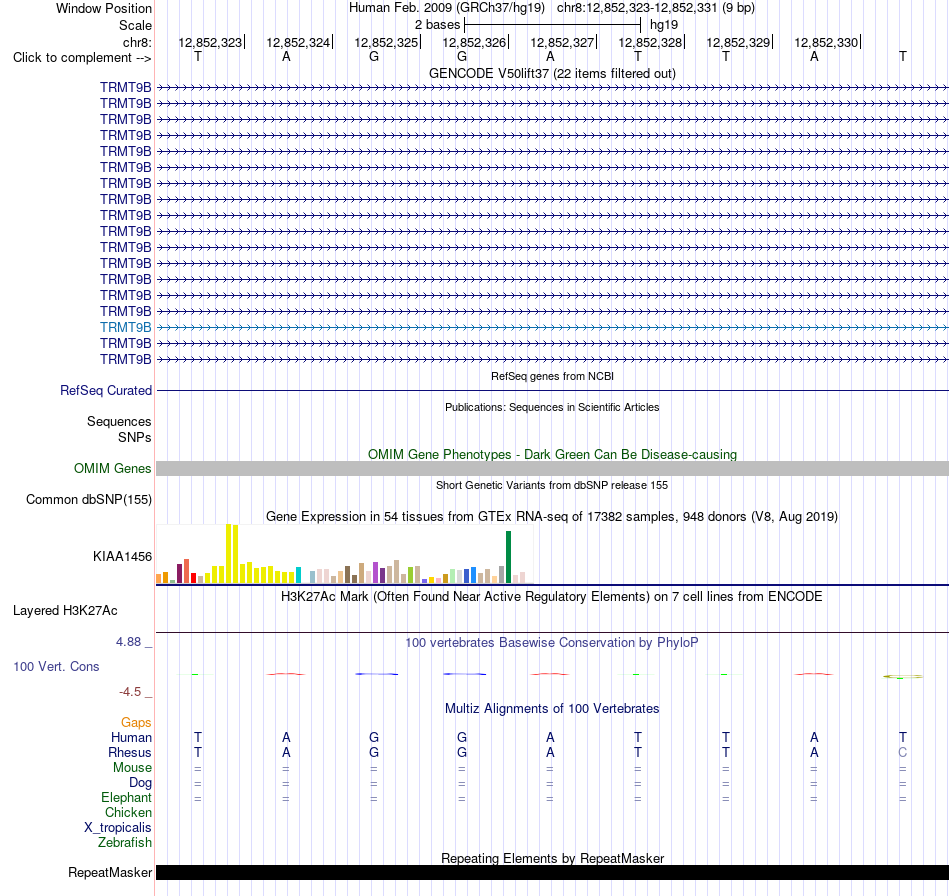Click the 4.88 PhyloP upper scale value
950x896 pixels.
[128, 642]
